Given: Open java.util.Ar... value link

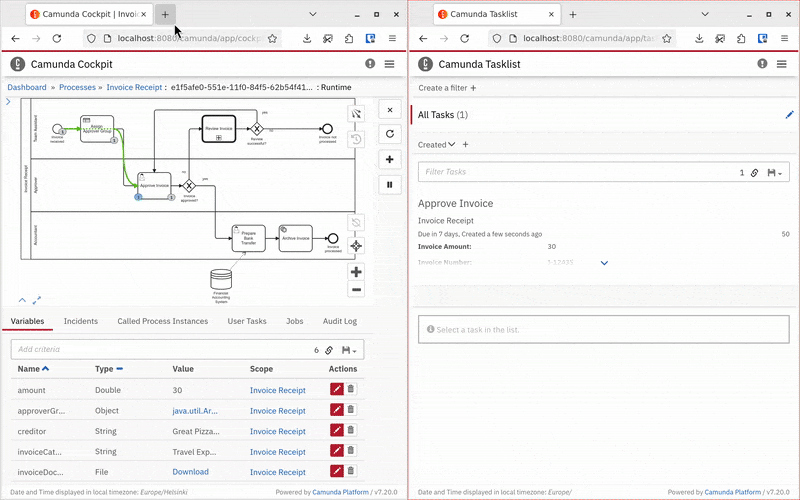Looking at the screenshot, I should coord(195,411).
